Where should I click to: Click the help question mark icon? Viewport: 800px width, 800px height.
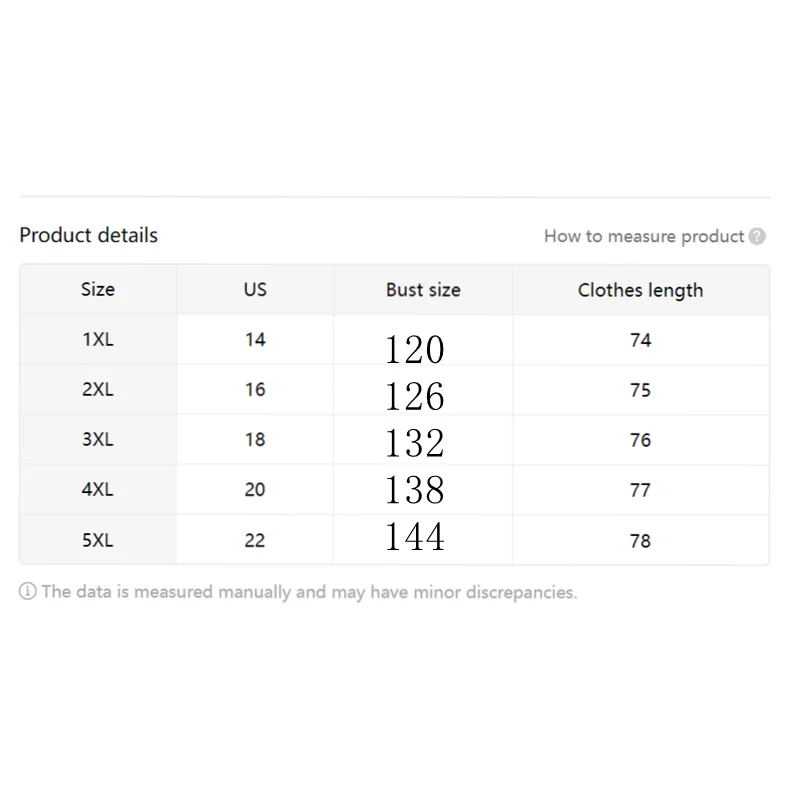click(757, 236)
